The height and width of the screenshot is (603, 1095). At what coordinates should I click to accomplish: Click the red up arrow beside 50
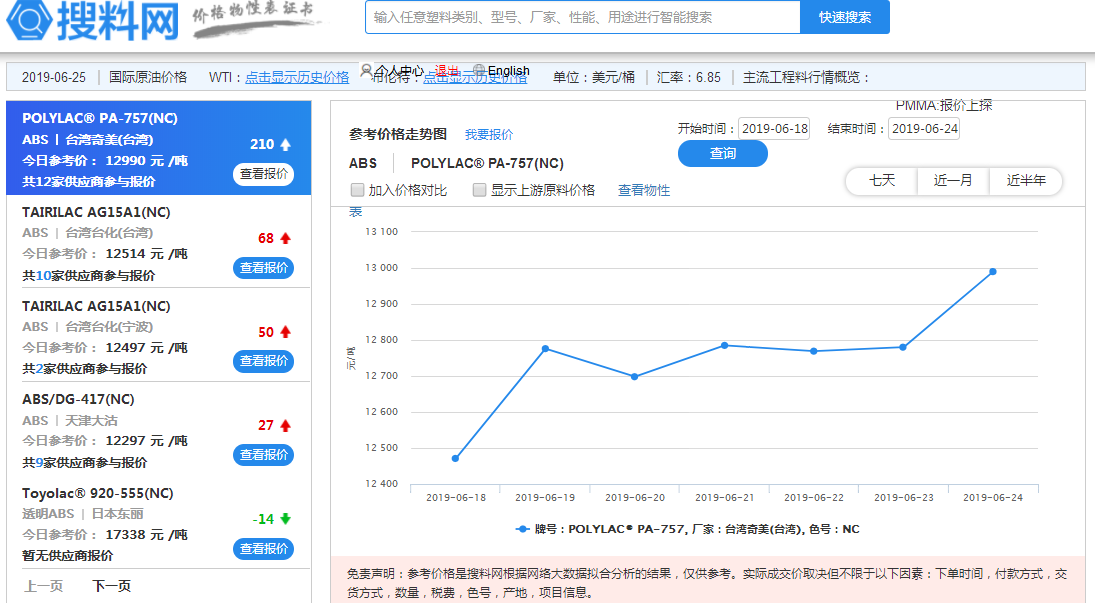(285, 332)
